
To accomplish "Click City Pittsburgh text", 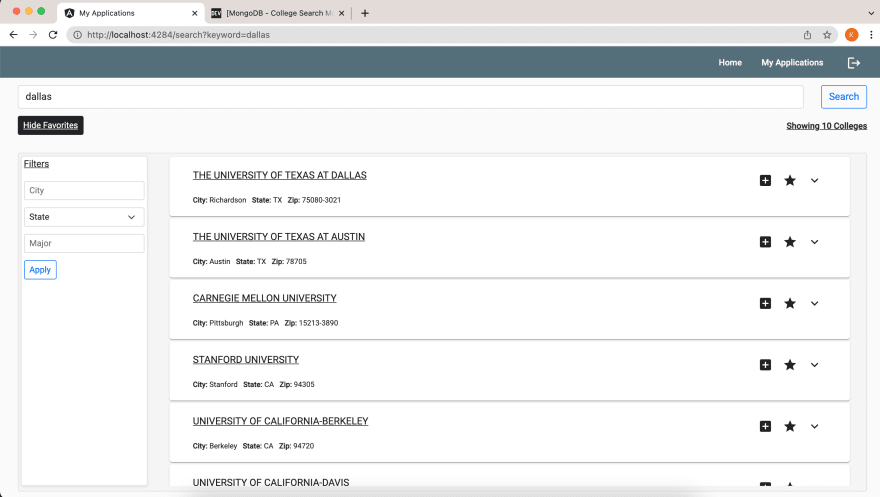I will (218, 323).
